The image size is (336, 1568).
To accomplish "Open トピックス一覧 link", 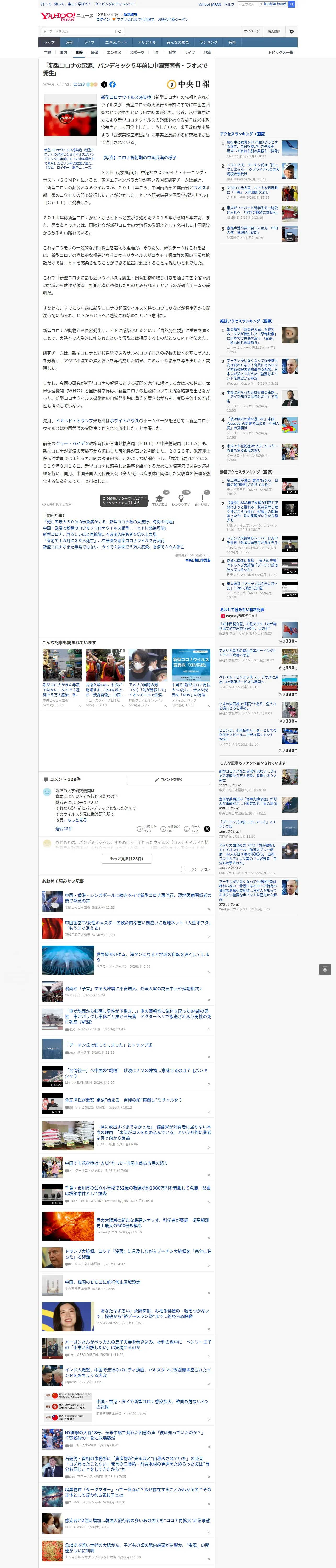I will pos(281,52).
